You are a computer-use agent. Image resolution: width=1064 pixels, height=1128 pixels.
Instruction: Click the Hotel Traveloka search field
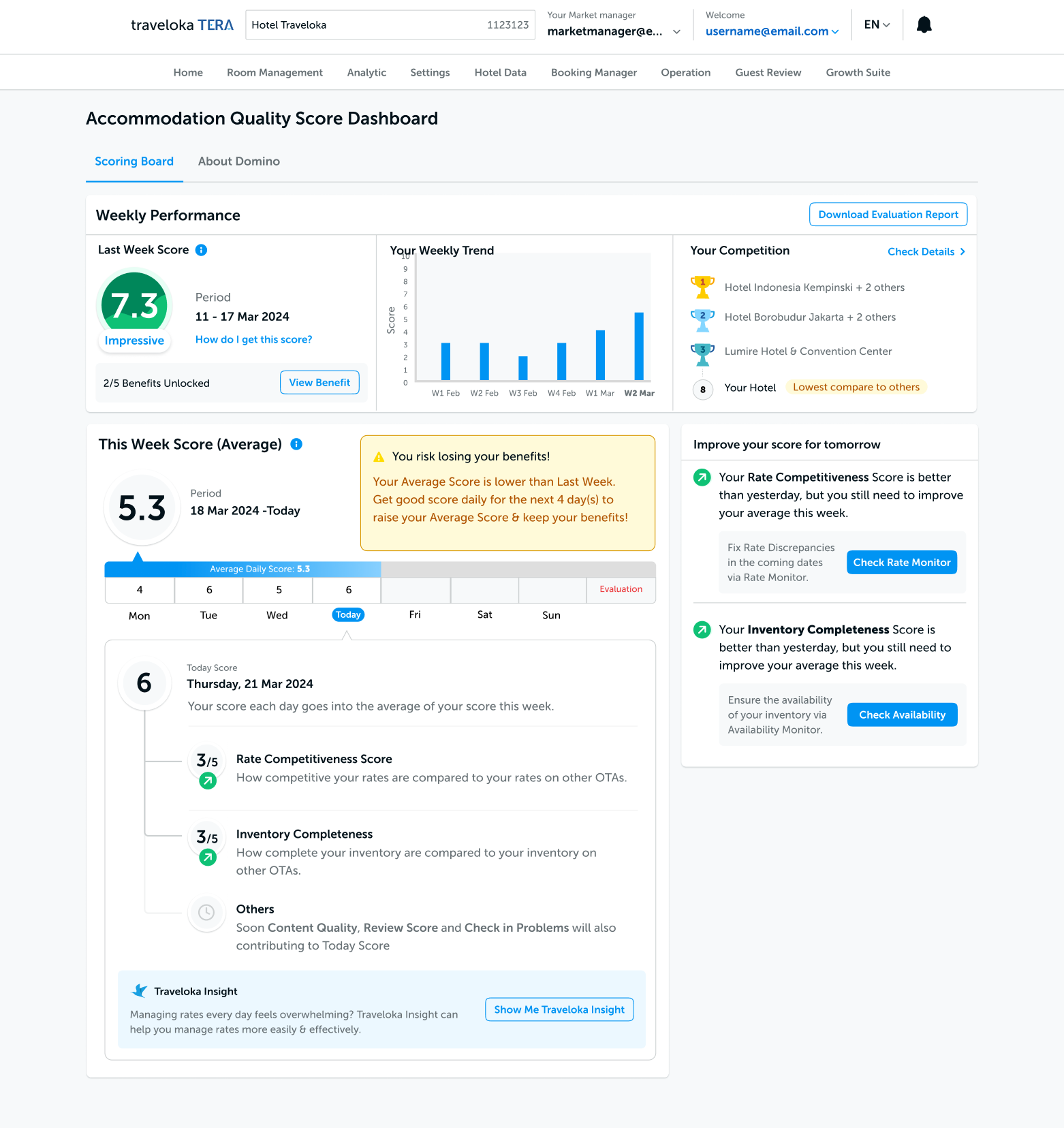(390, 25)
